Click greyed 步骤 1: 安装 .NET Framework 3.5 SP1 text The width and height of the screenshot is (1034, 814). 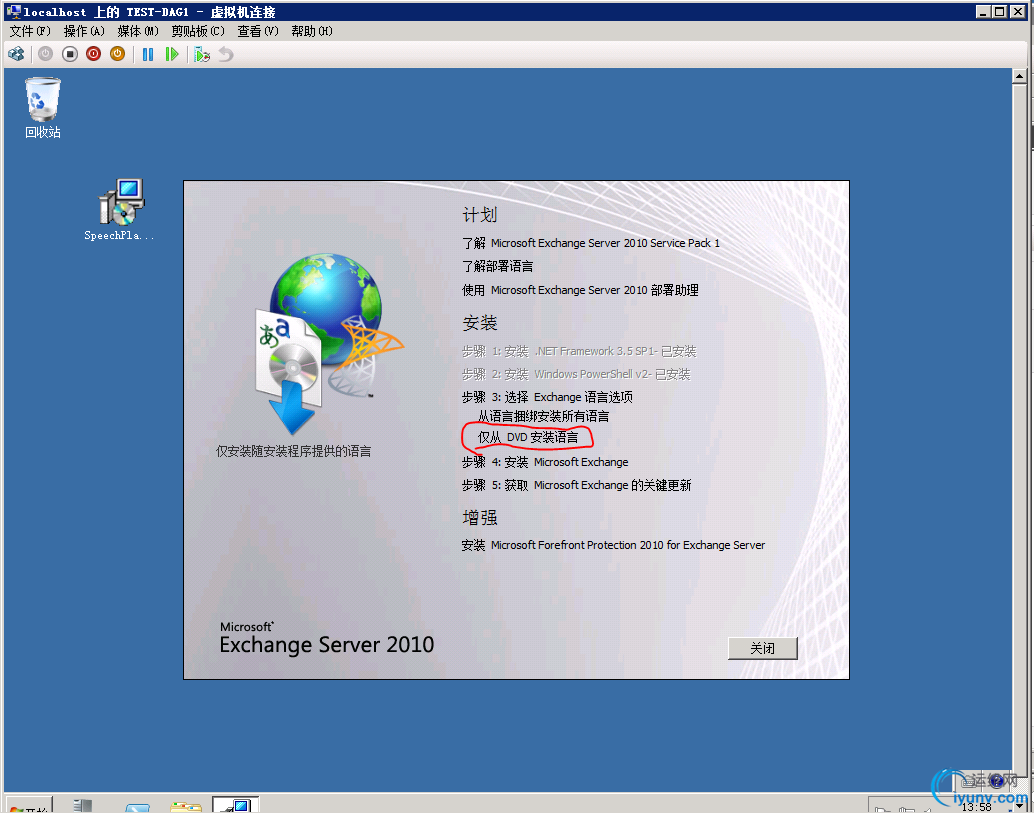[x=579, y=351]
